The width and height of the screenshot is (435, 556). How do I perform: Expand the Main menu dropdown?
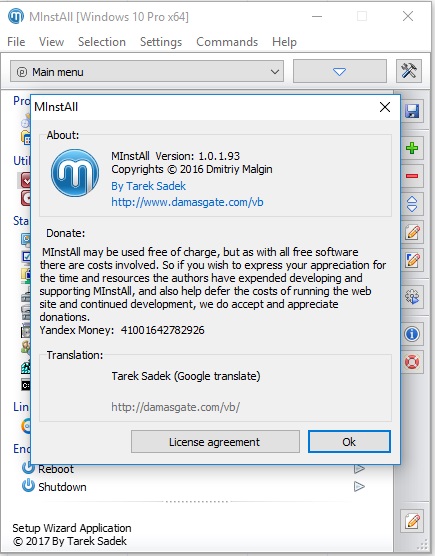[147, 71]
